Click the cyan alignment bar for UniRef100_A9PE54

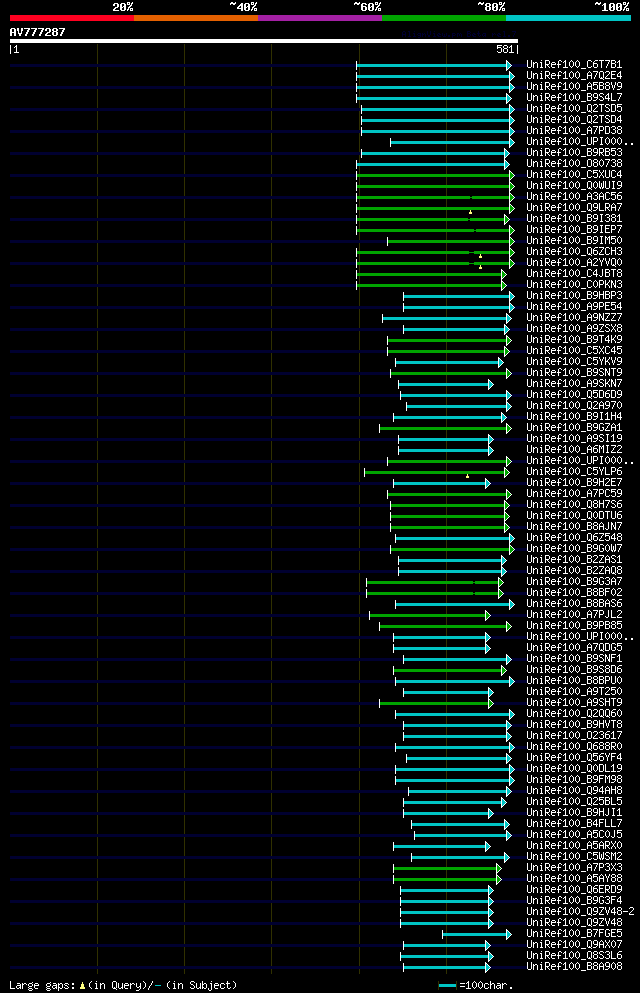pyautogui.click(x=458, y=307)
